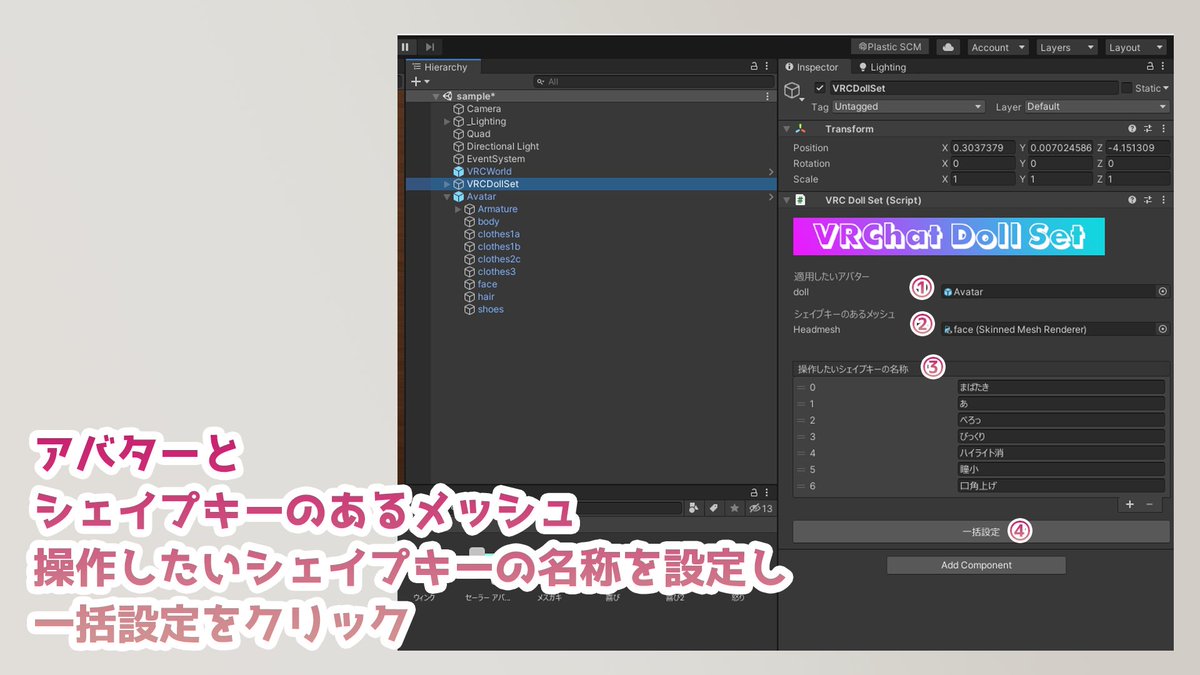The image size is (1200, 675).
Task: Select hair in the Hierarchy
Action: click(486, 296)
